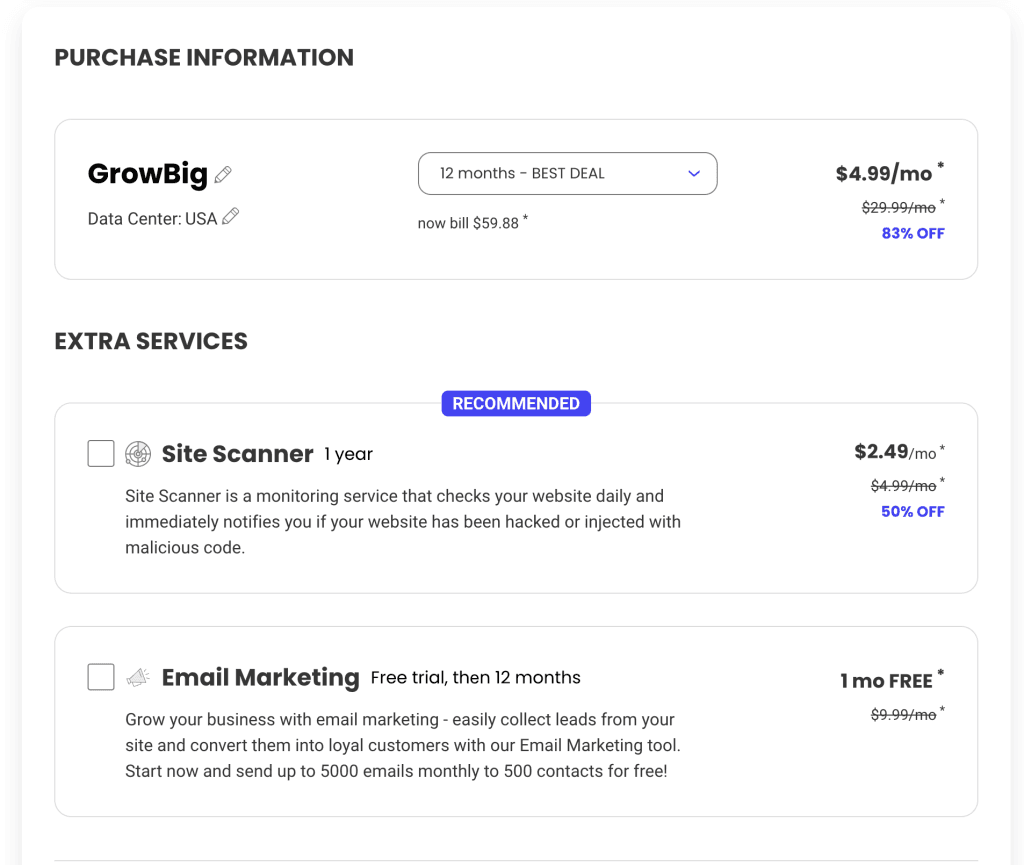Viewport: 1024px width, 865px height.
Task: Click the RECOMMENDED badge
Action: pos(516,404)
